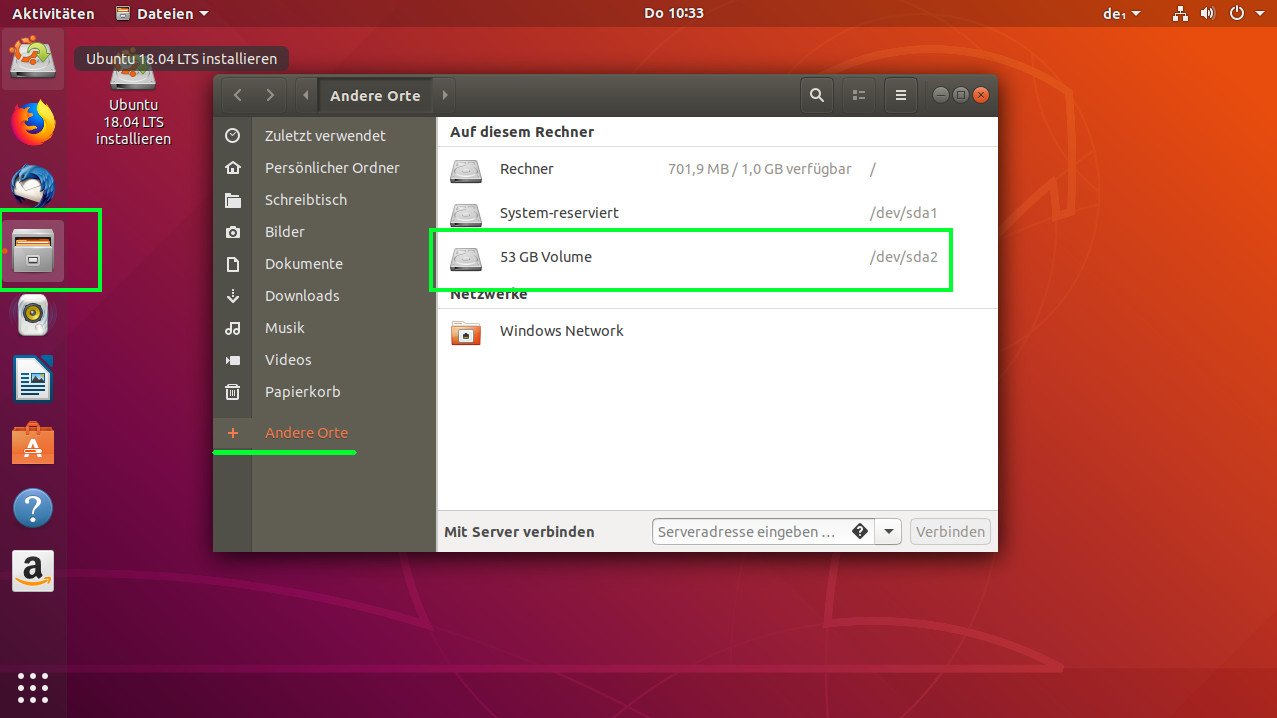This screenshot has height=718, width=1277.
Task: Click the network icon in top bar
Action: [1180, 13]
